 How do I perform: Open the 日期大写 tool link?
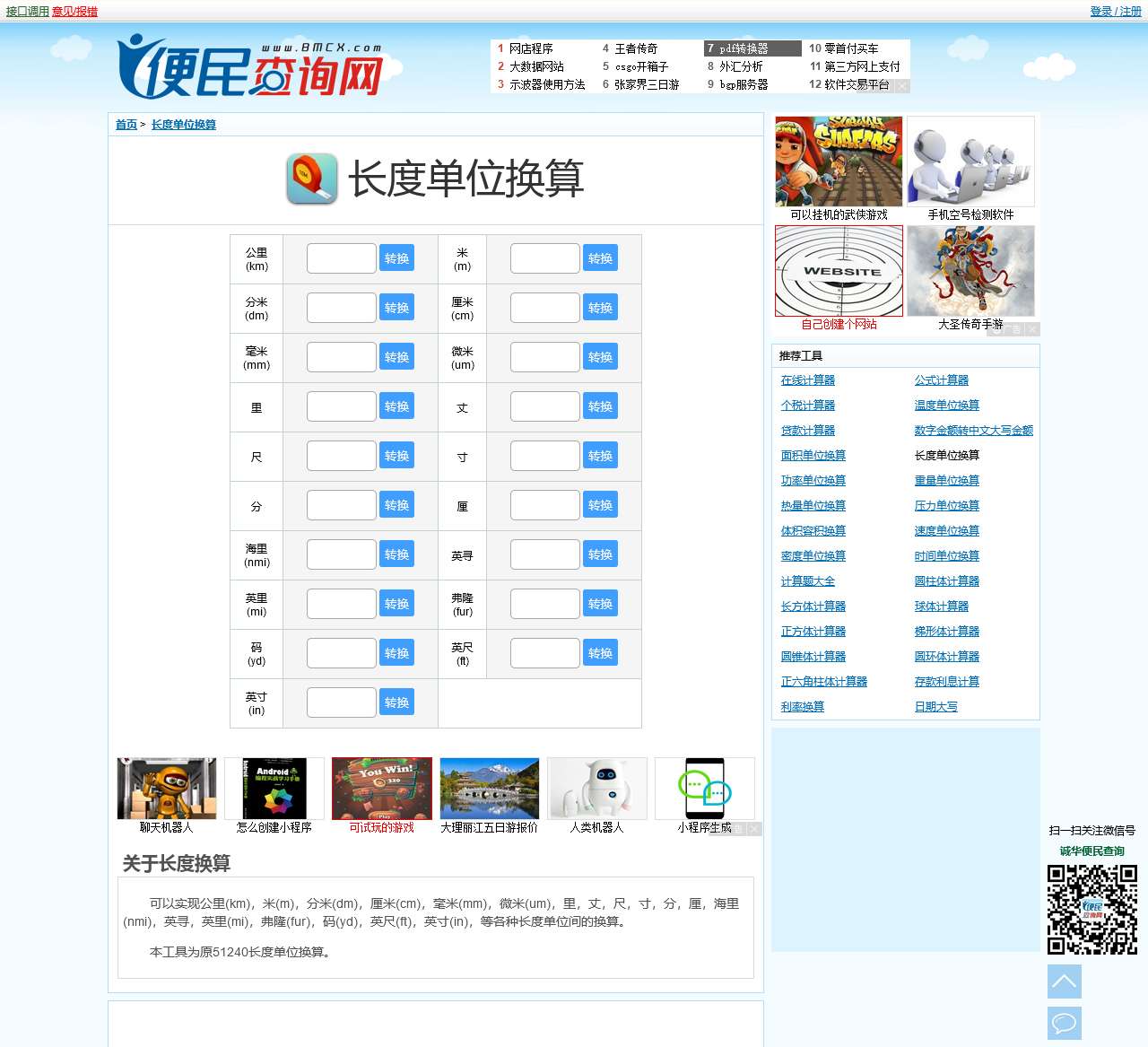(x=936, y=707)
